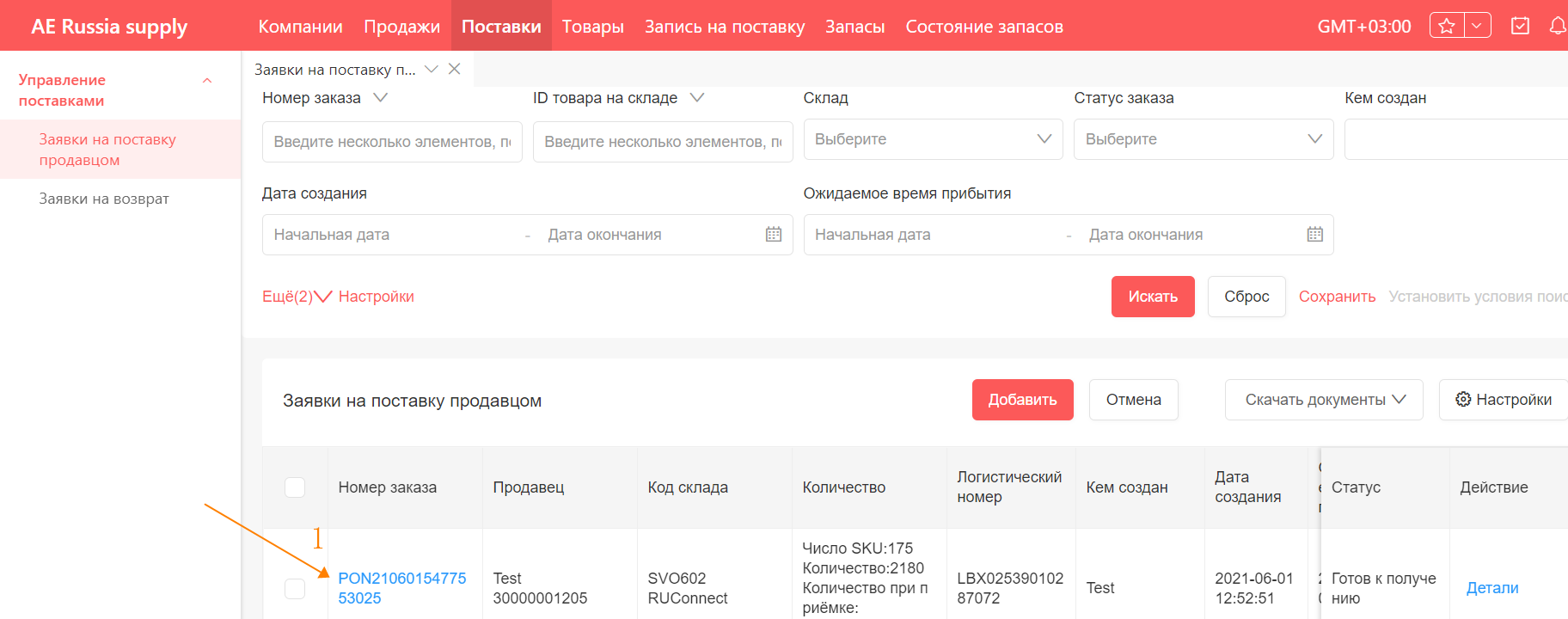Open 'Компании' top menu
The image size is (1568, 619).
click(300, 27)
